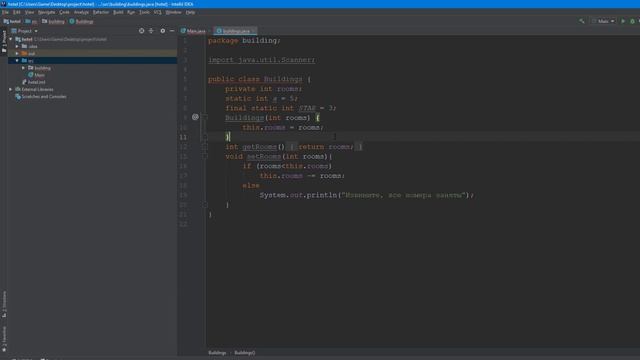The image size is (640, 360).
Task: Open the File menu
Action: pos(5,12)
